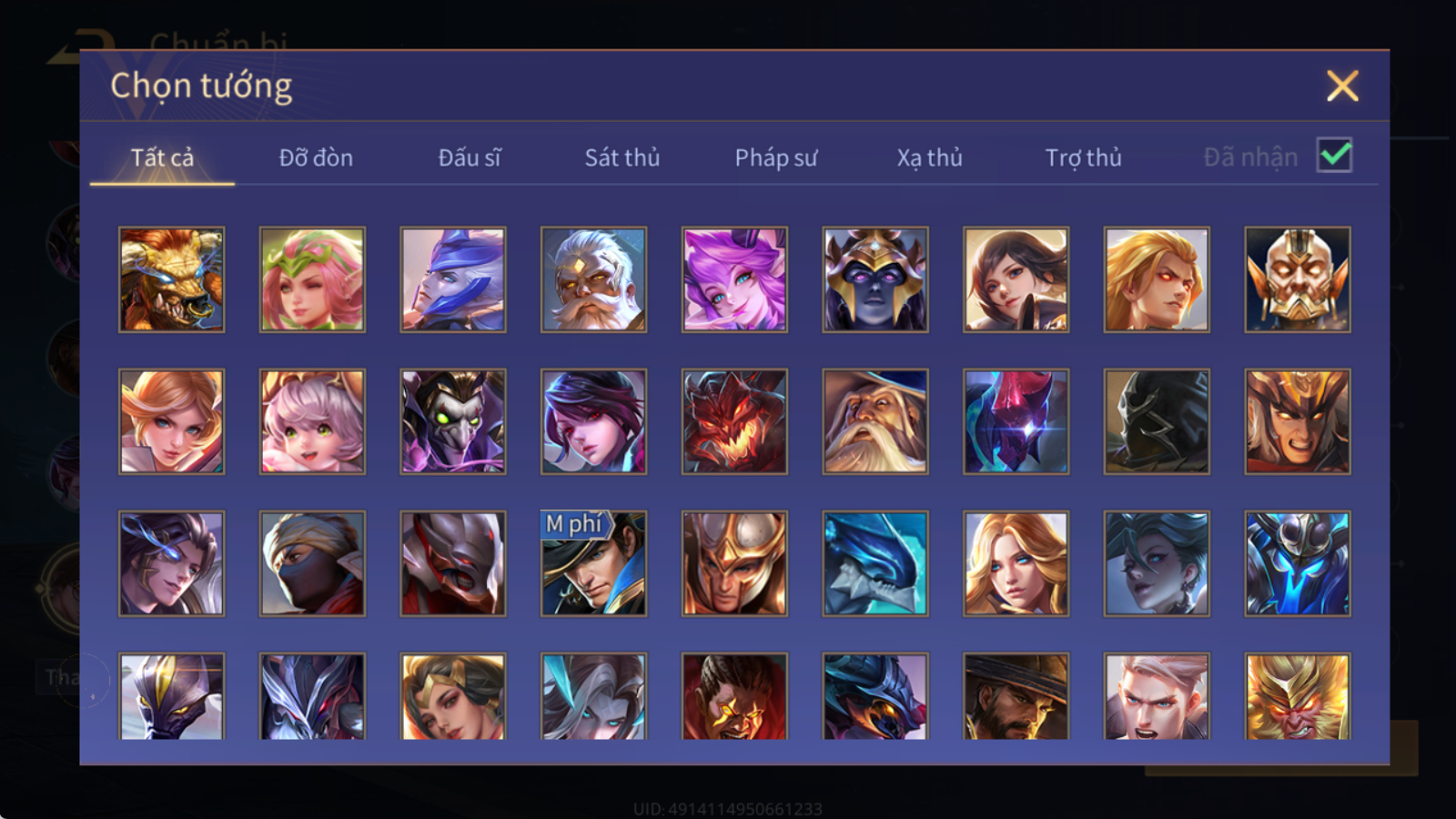Screen dimensions: 1456x819
Task: Select the masked ninja with headband
Action: [312, 563]
